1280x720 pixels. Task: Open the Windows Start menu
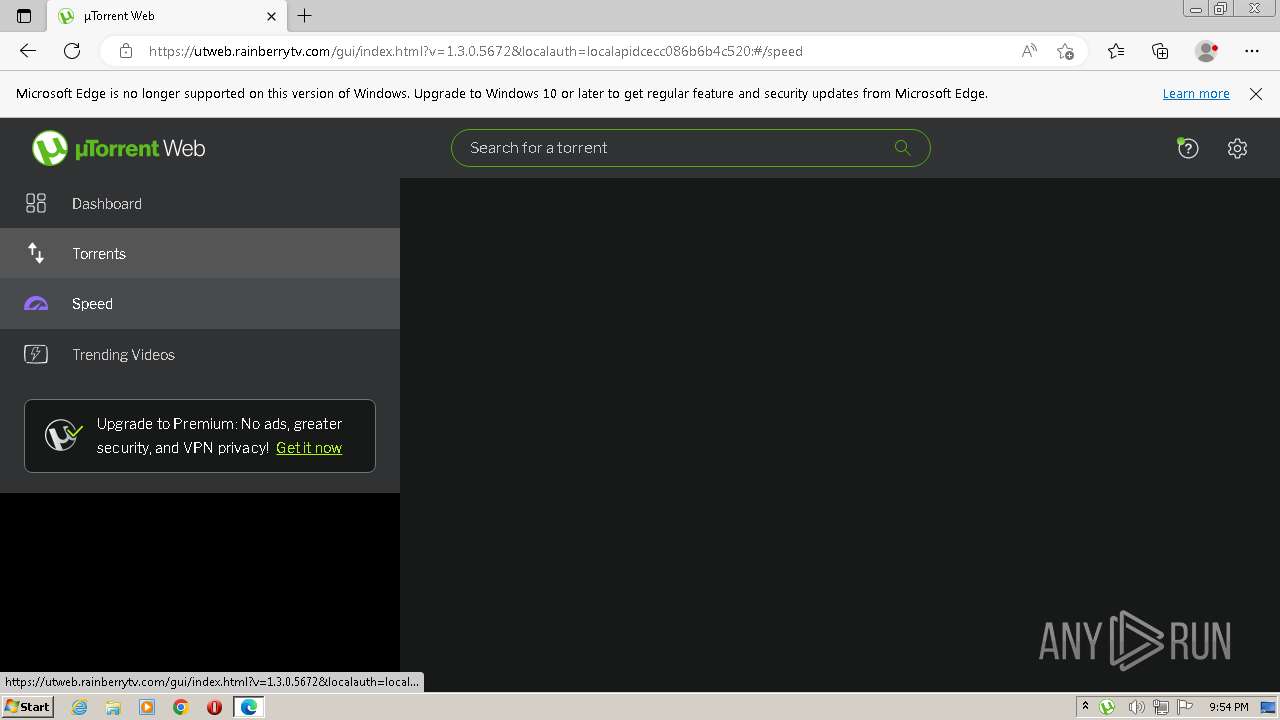point(27,707)
